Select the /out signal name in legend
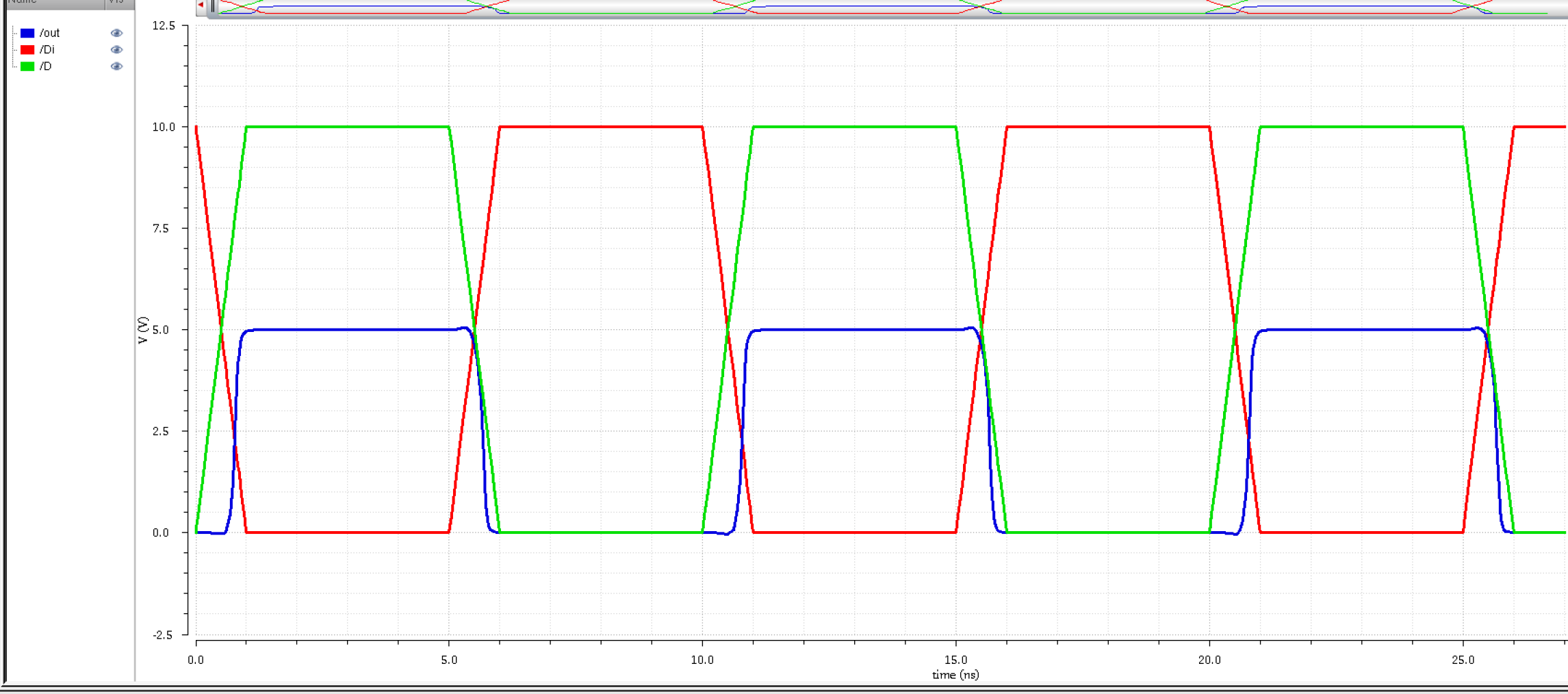 [49, 33]
